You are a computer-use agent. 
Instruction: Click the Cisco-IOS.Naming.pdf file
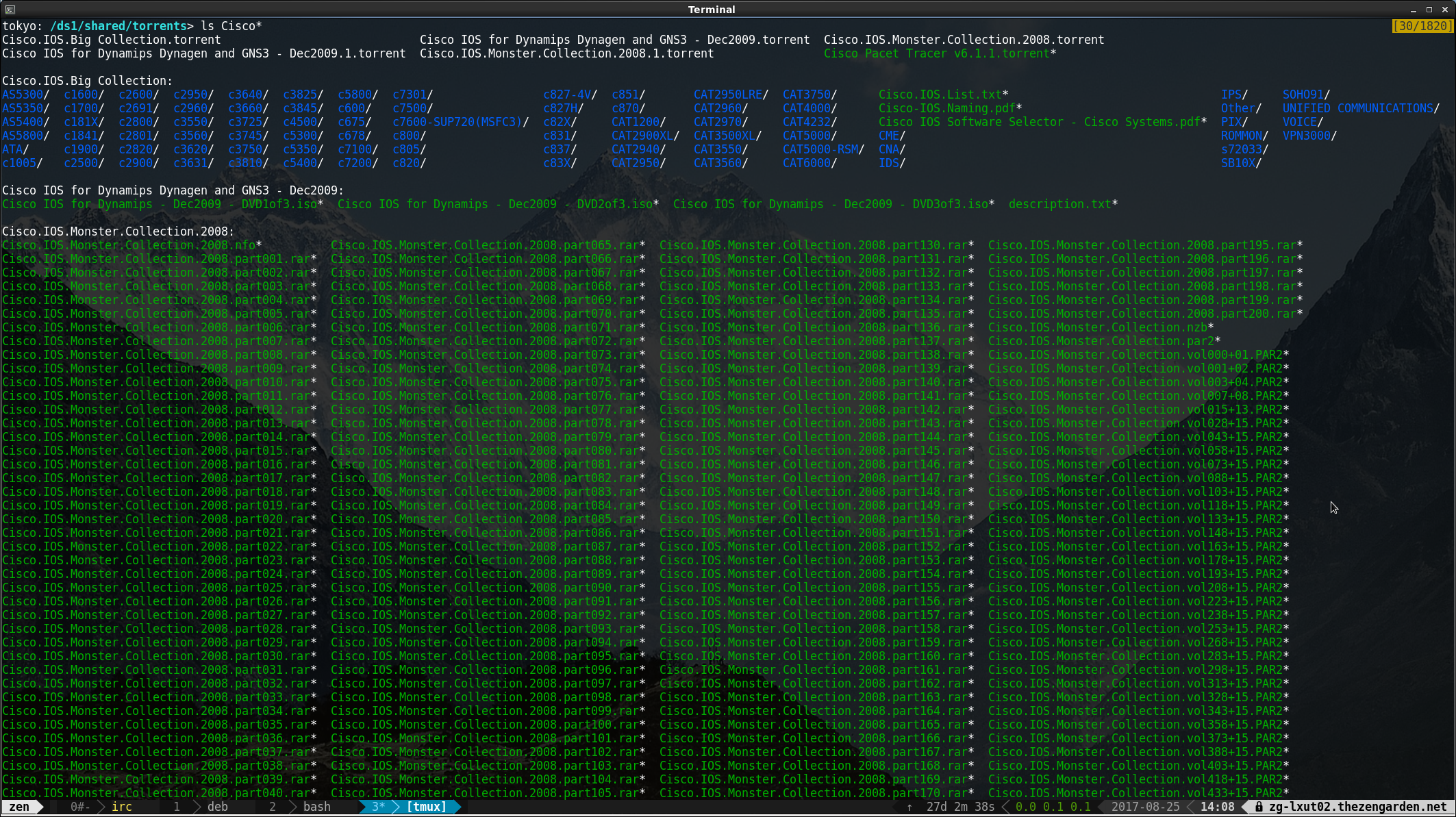tap(947, 108)
